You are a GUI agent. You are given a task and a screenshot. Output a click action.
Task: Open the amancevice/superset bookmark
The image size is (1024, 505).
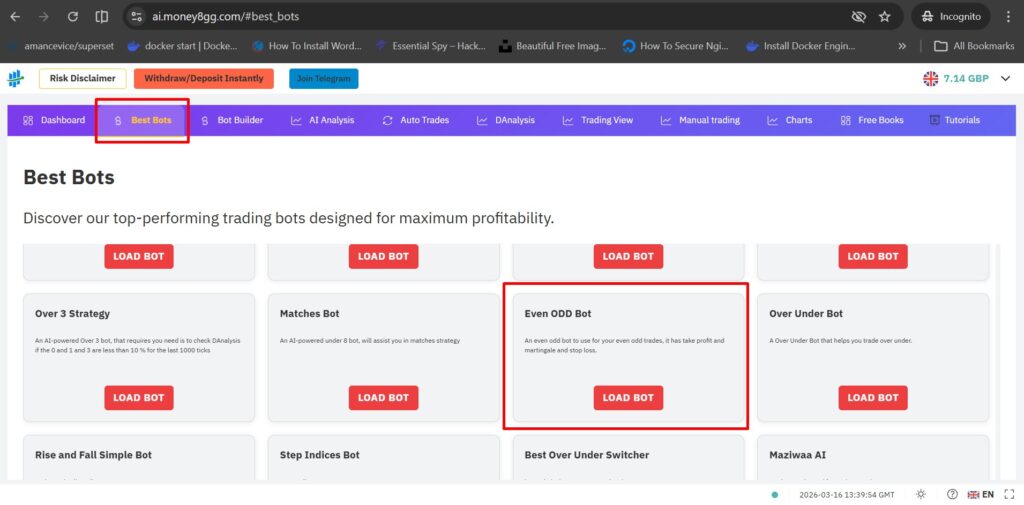63,46
